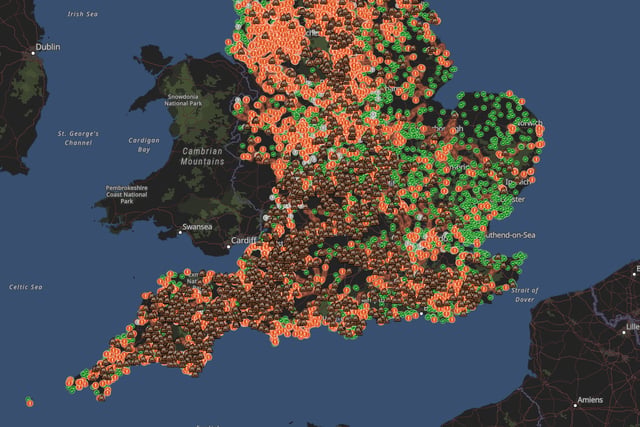Screen dimensions: 640x427
Task: Click the Cardiff city label
Action: point(244,240)
